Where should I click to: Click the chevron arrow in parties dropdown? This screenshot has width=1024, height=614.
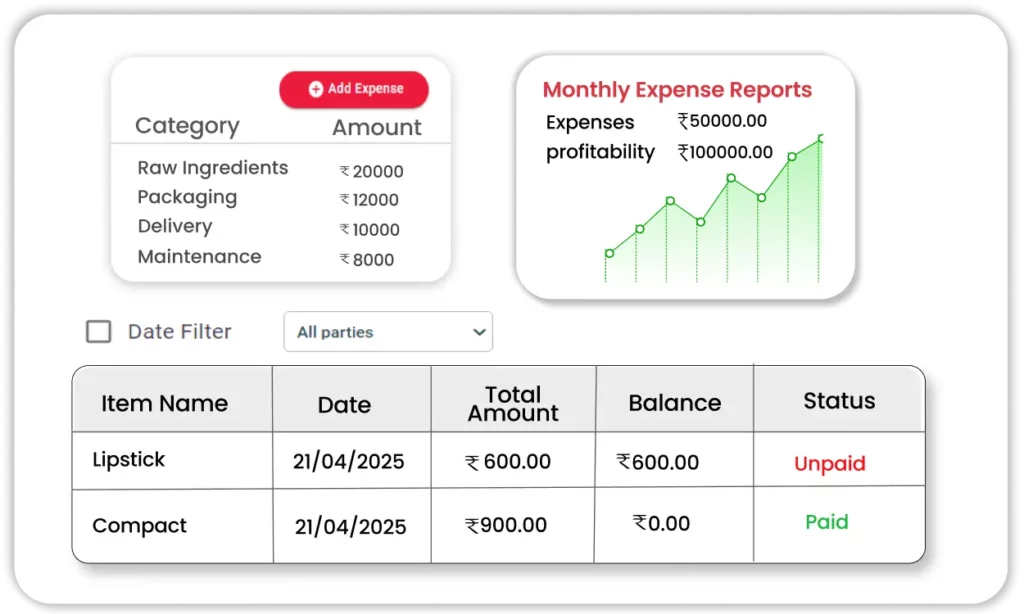tap(479, 332)
